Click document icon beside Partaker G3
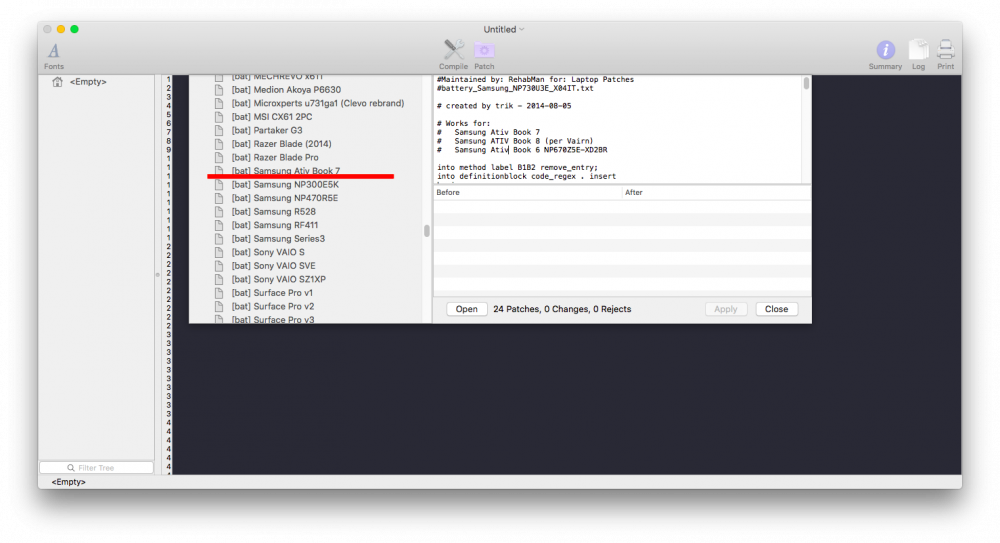The image size is (1000, 543). [219, 130]
